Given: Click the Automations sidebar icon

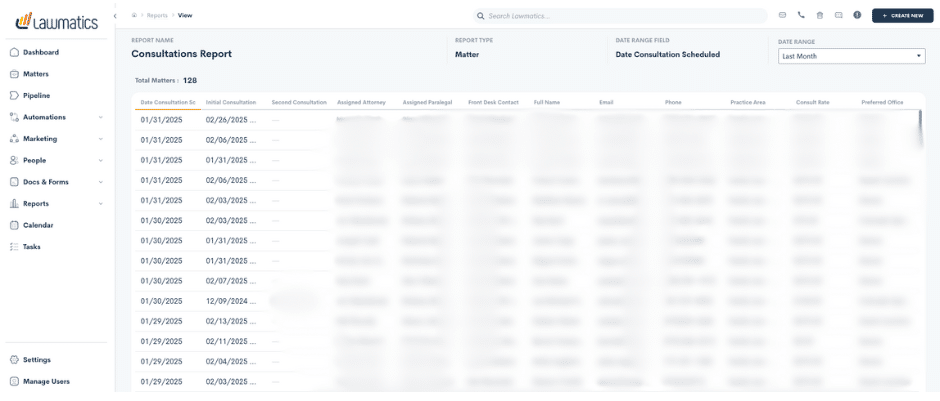Looking at the screenshot, I should 14,117.
